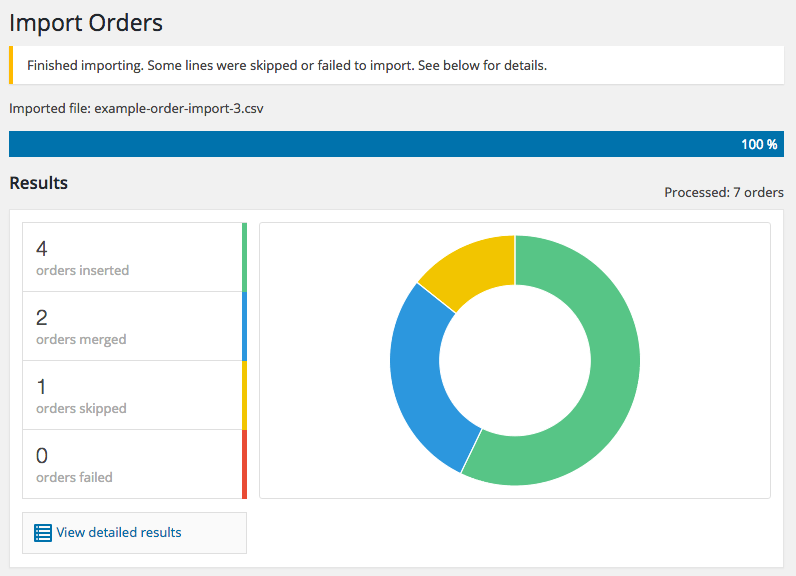796x576 pixels.
Task: Click the Processed: 7 orders text
Action: 724,192
